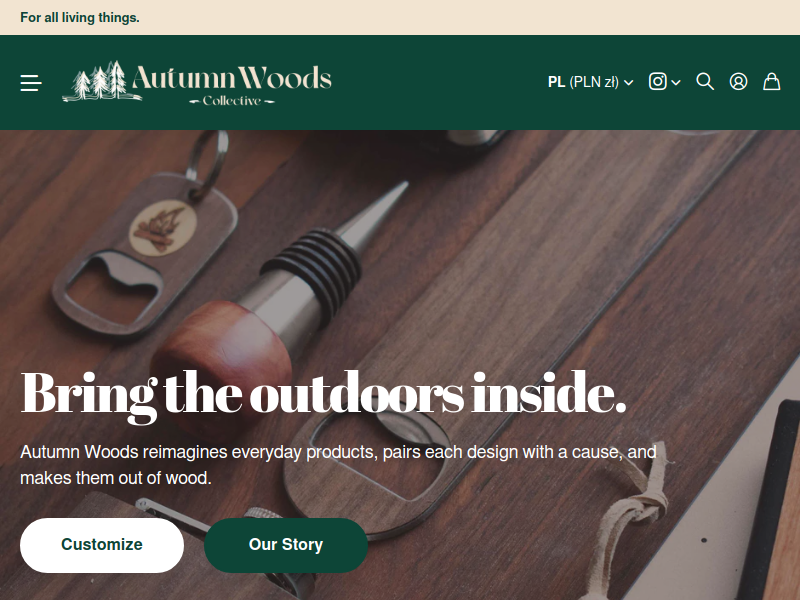The image size is (800, 600).
Task: Click the PL country code label
Action: pyautogui.click(x=556, y=82)
